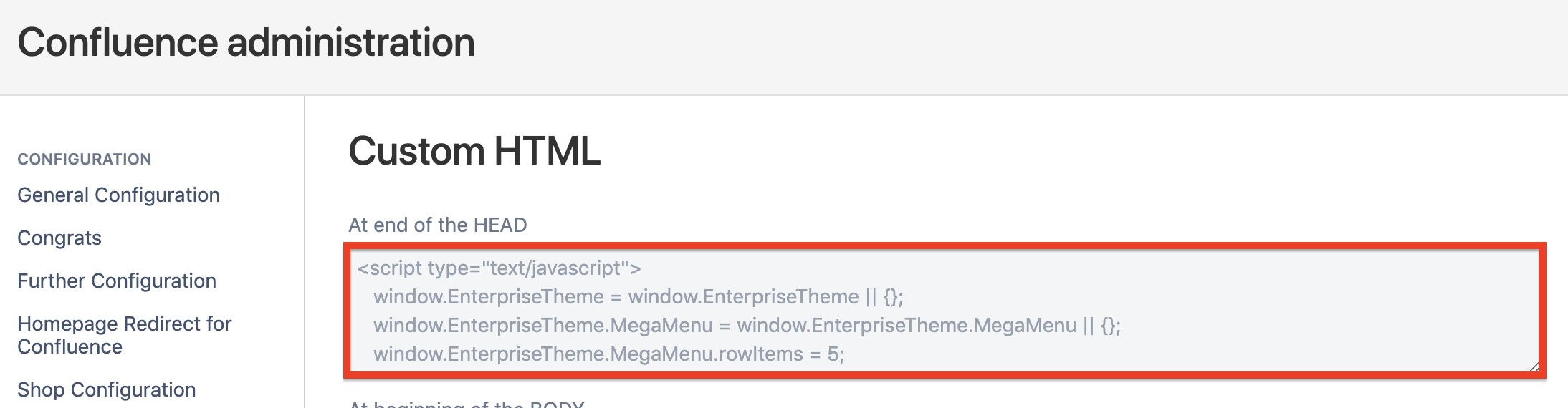The width and height of the screenshot is (1568, 408).
Task: Click start of 'window.EnterpriseTheme.MegaMenu =' line
Action: 375,326
